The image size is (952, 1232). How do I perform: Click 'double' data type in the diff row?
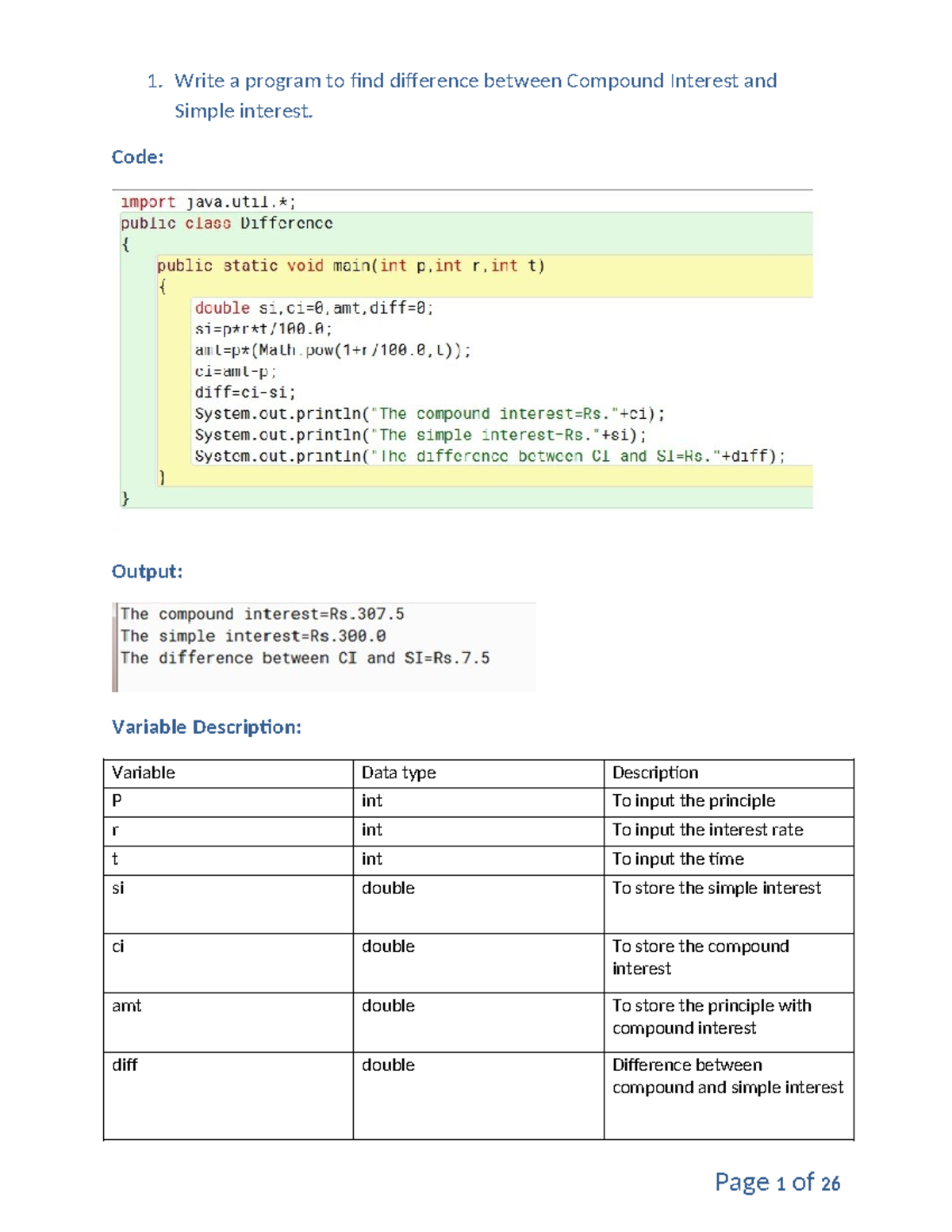point(389,1065)
